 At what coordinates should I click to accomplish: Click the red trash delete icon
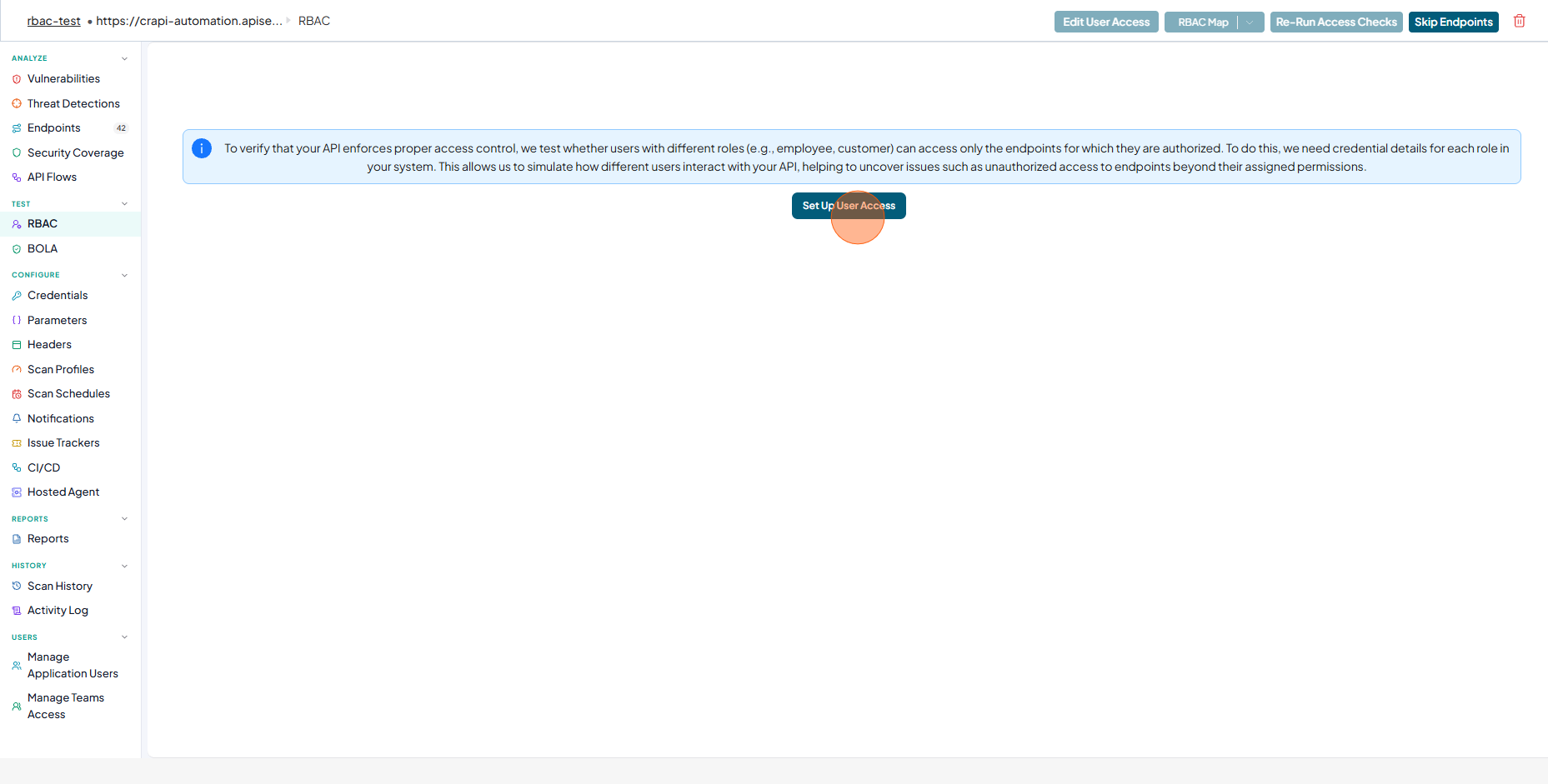(1520, 22)
